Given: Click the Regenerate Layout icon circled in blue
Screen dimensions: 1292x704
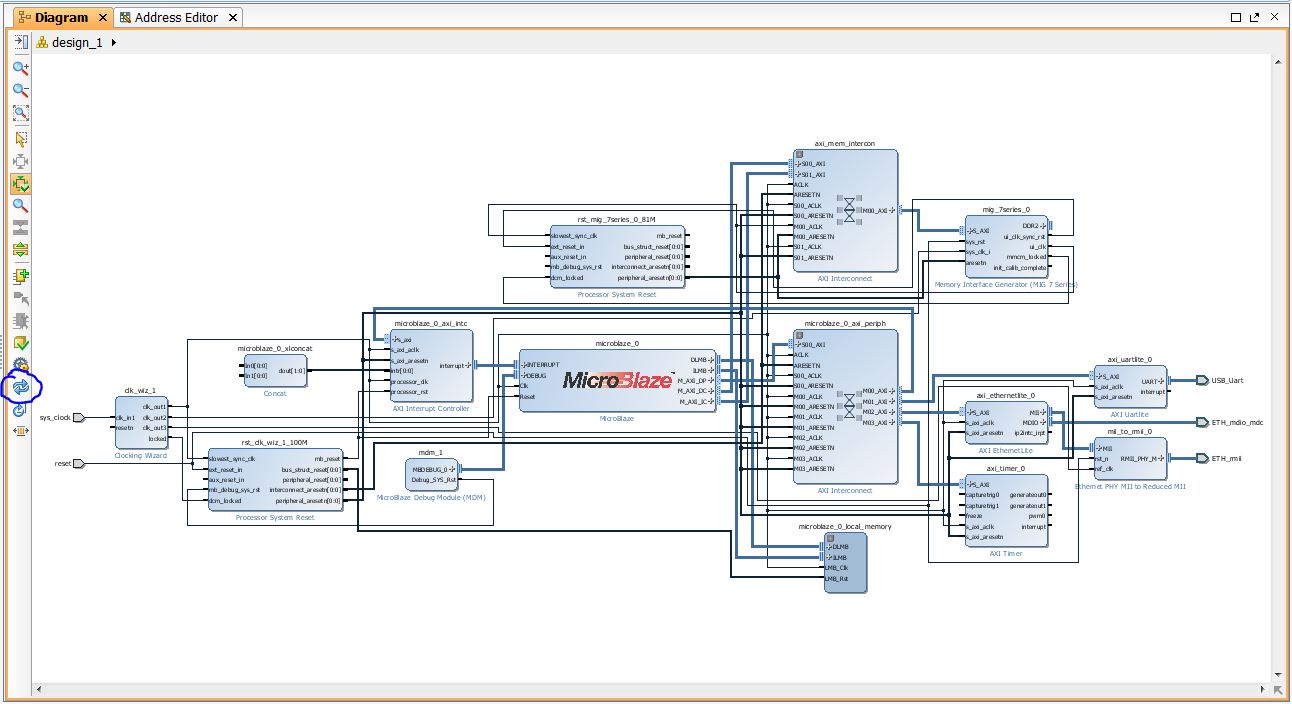Looking at the screenshot, I should click(20, 387).
